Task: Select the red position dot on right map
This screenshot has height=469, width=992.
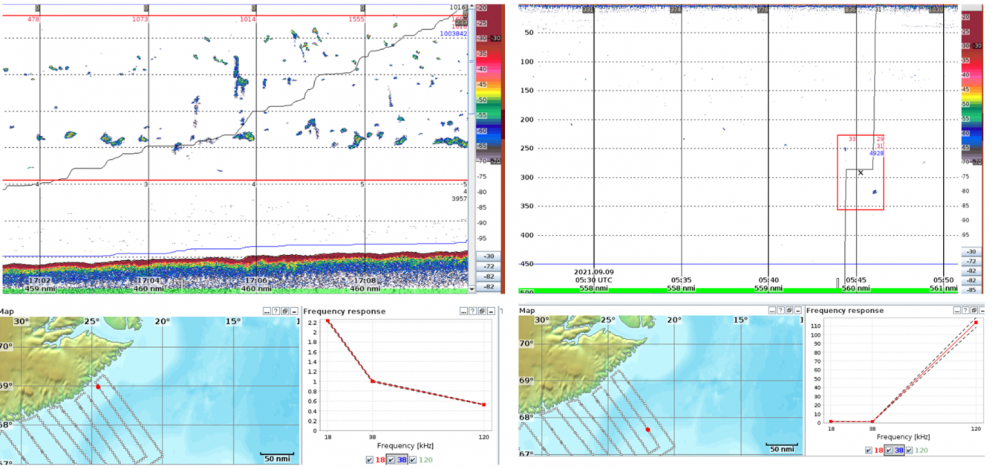Action: (x=648, y=429)
